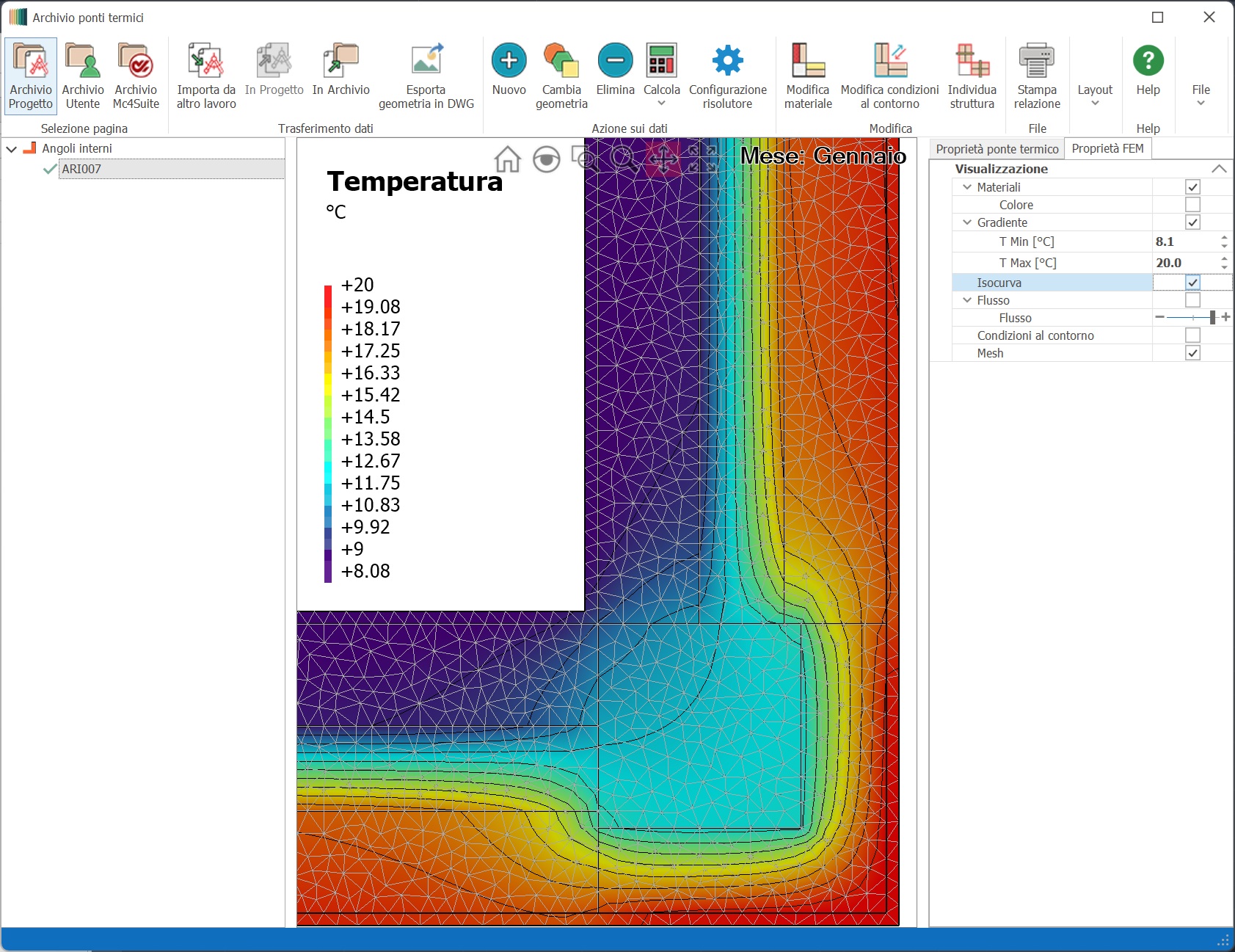Click the Angoli interni tree label
Viewport: 1235px width, 952px height.
pyautogui.click(x=77, y=148)
